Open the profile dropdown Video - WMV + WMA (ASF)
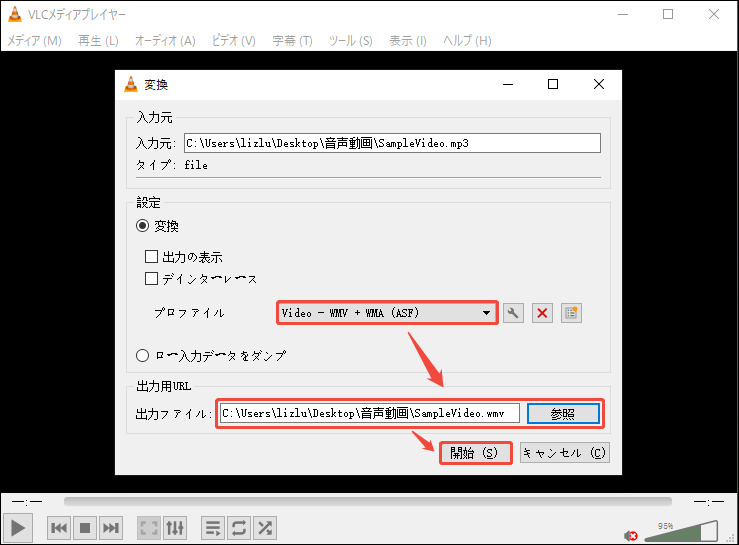This screenshot has height=545, width=739. point(387,313)
